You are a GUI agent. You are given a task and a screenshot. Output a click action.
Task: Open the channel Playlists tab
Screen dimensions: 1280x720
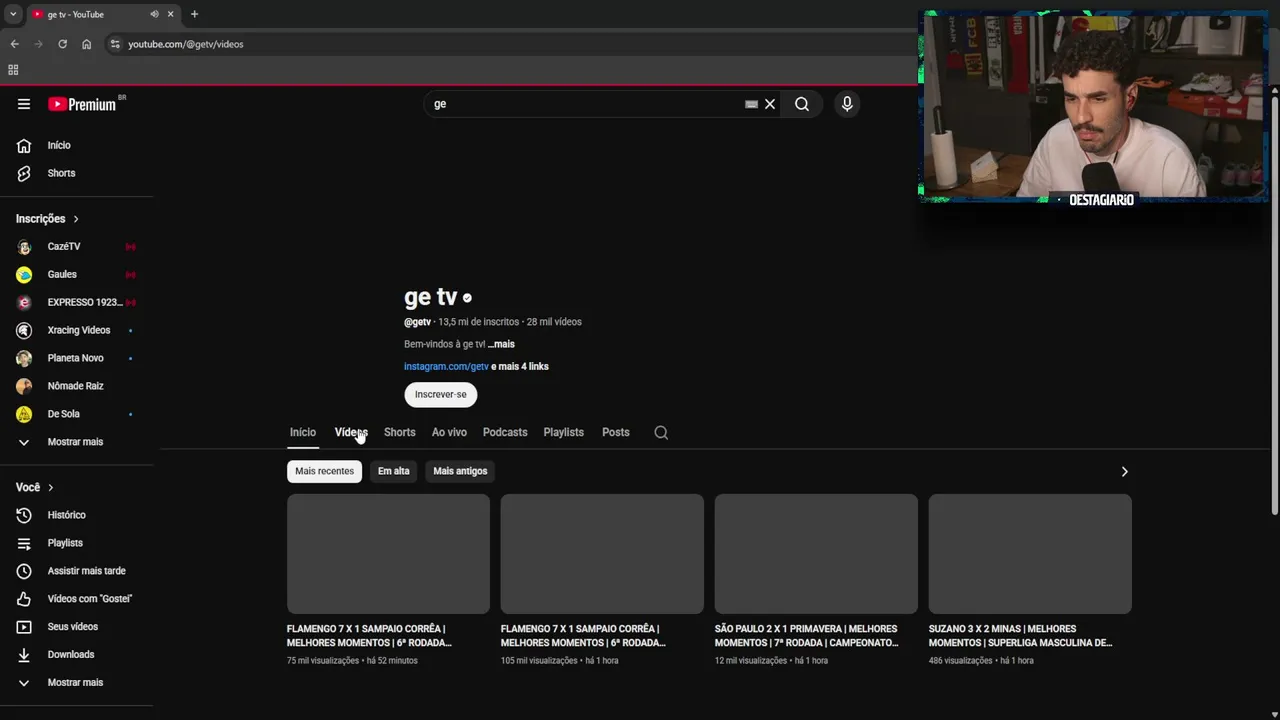point(563,433)
